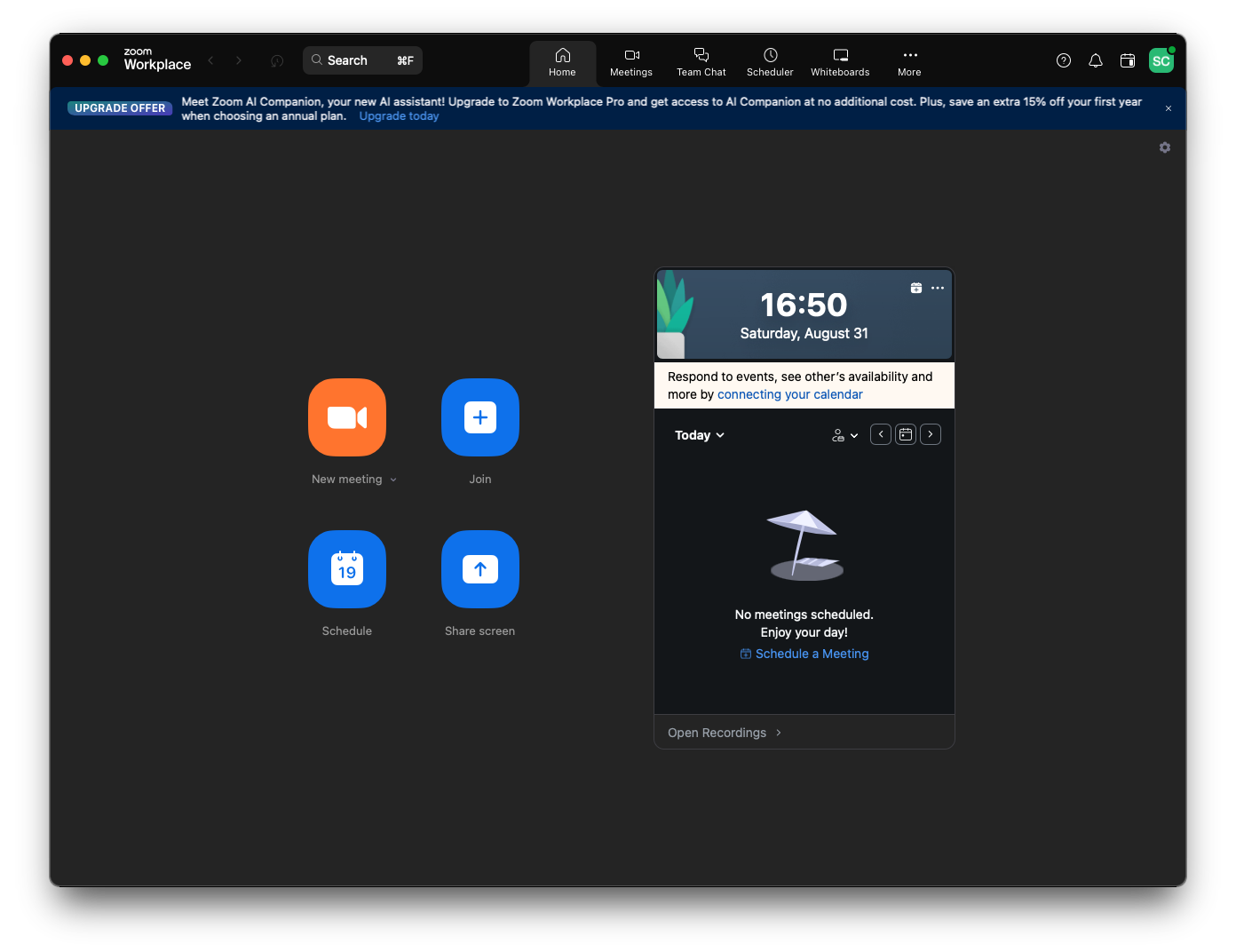Start a New meeting with the orange camera icon

347,417
